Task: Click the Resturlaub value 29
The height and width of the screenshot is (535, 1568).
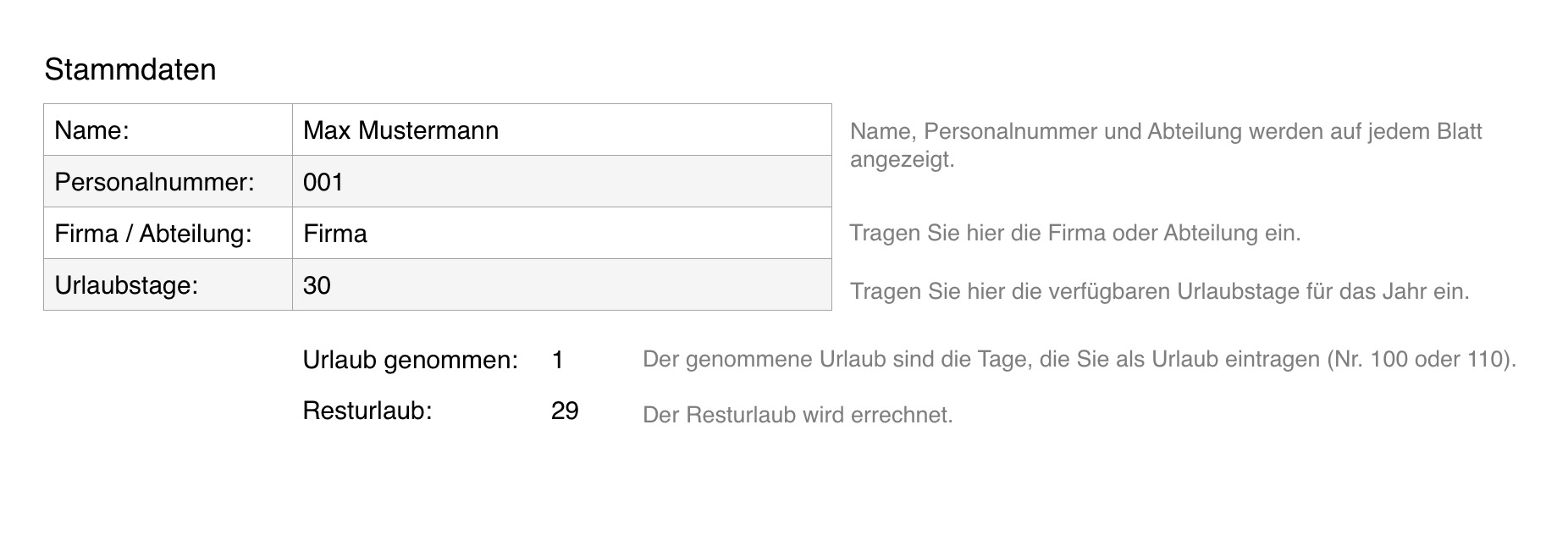Action: pyautogui.click(x=565, y=411)
